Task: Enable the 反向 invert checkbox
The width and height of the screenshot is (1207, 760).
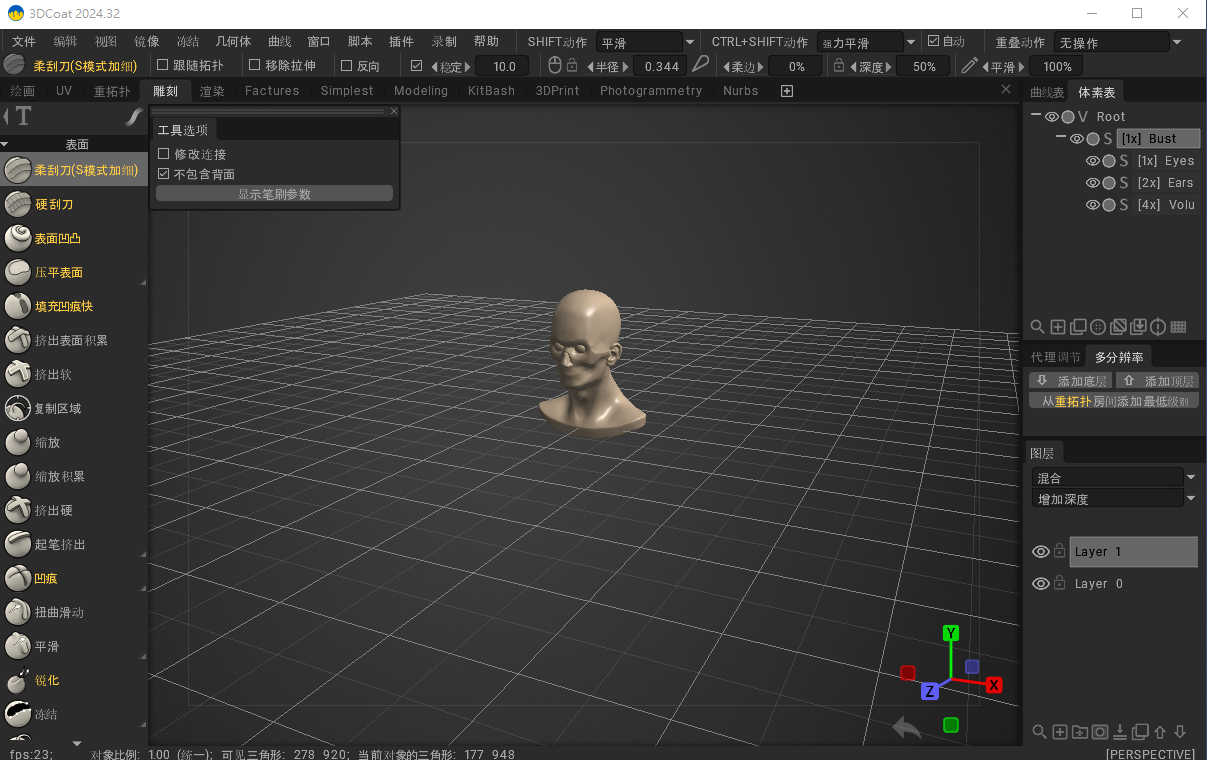Action: (347, 66)
